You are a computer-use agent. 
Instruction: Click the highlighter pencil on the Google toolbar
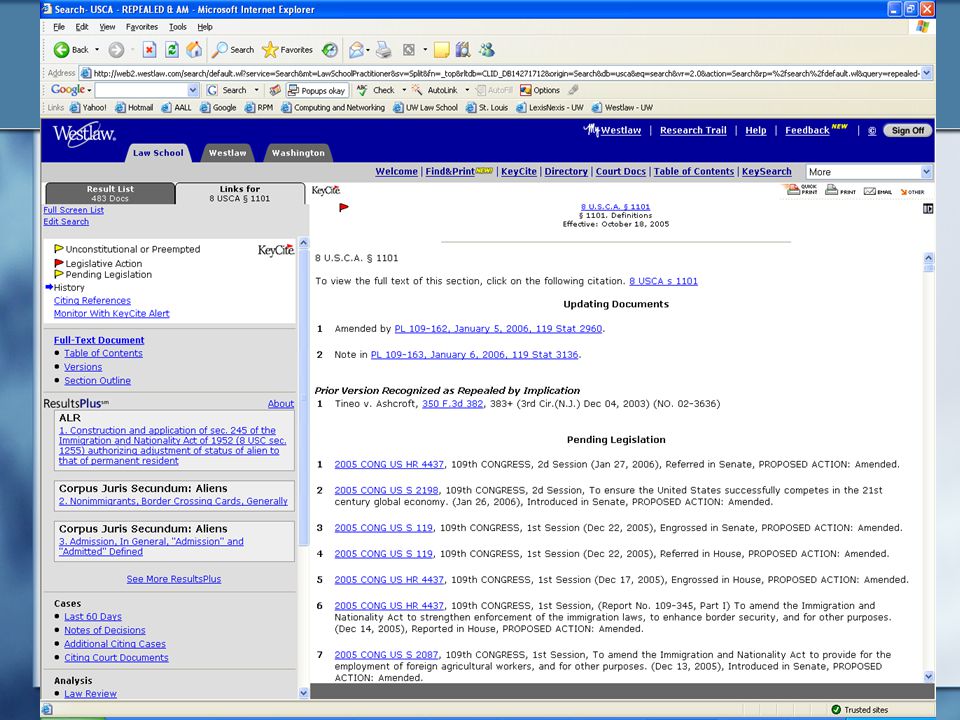(574, 90)
